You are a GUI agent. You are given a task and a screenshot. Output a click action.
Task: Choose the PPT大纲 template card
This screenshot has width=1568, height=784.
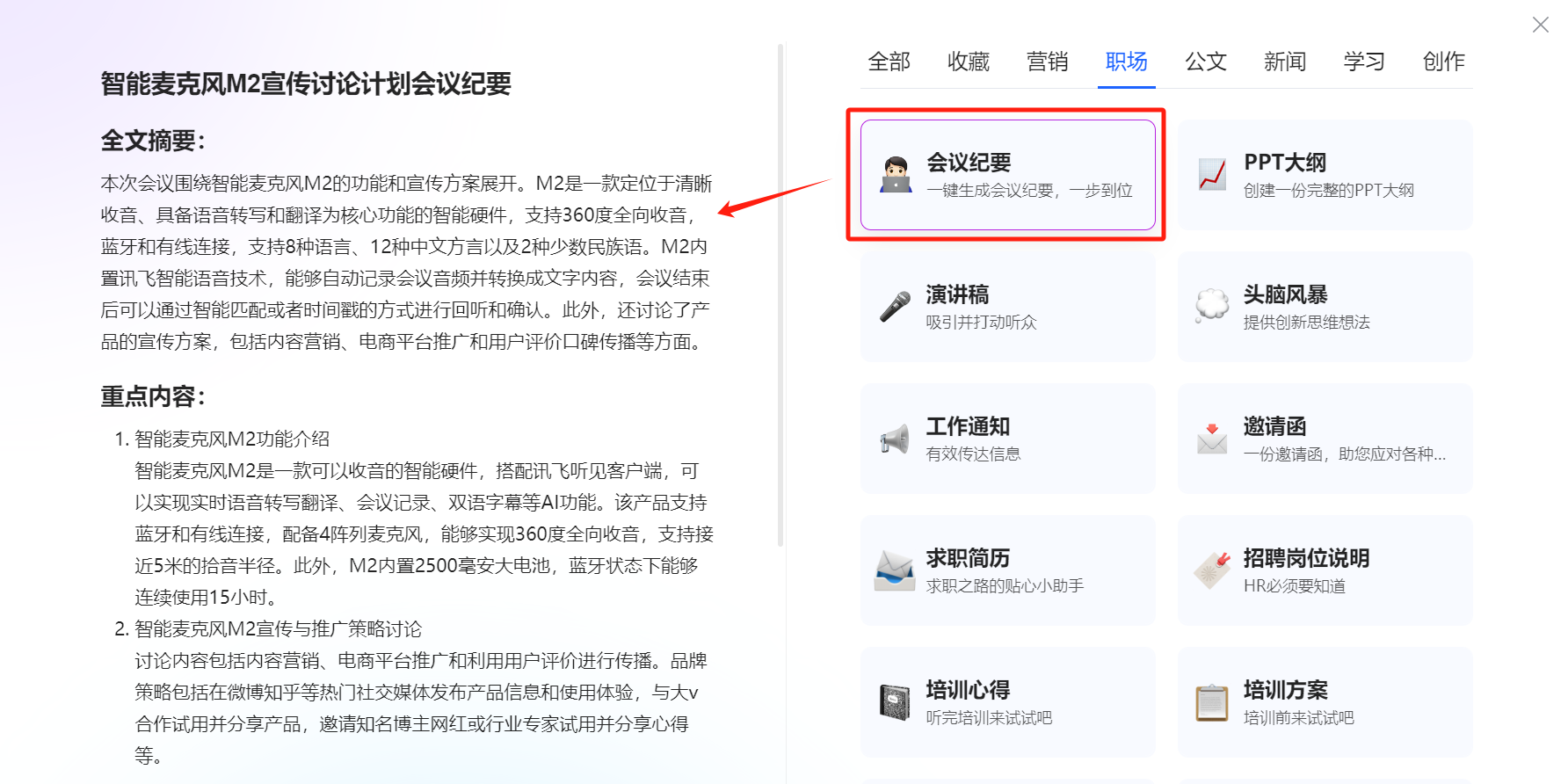point(1325,175)
